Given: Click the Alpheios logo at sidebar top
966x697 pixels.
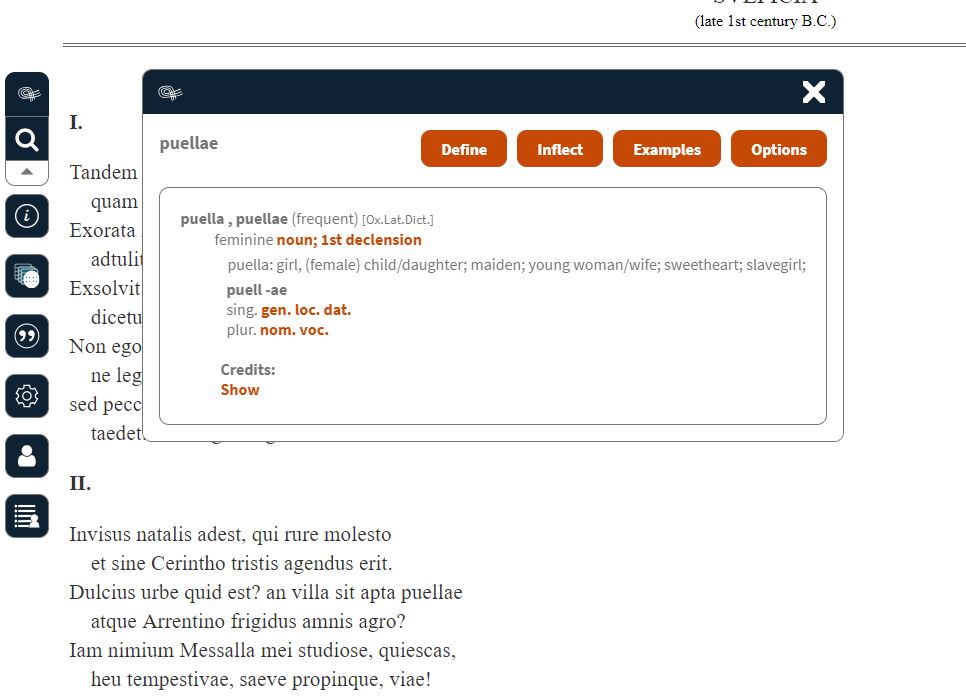Looking at the screenshot, I should click(x=26, y=93).
